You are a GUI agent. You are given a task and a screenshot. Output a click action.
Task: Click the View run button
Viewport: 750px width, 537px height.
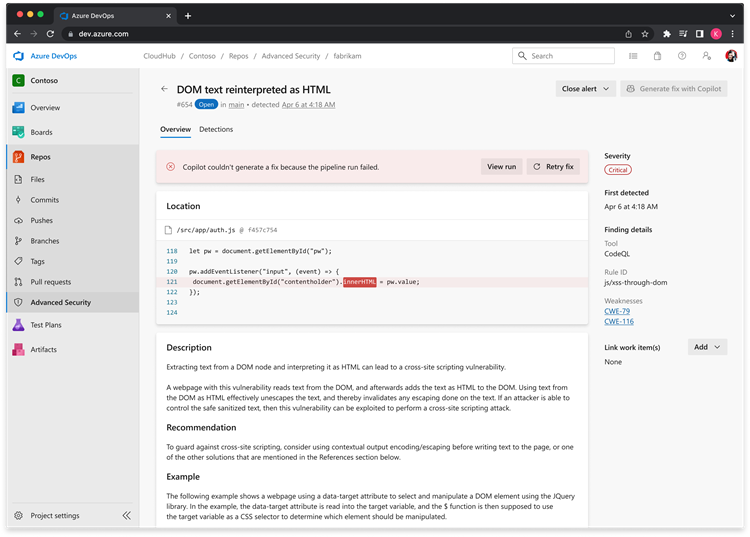coord(501,167)
